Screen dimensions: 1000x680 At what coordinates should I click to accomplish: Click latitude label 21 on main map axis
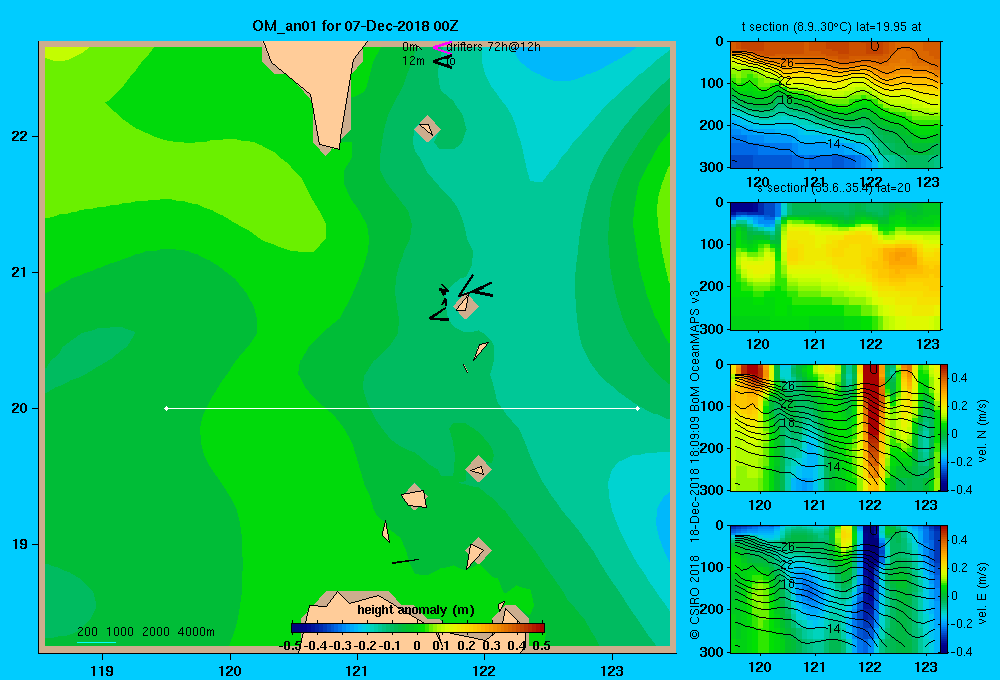[20, 272]
